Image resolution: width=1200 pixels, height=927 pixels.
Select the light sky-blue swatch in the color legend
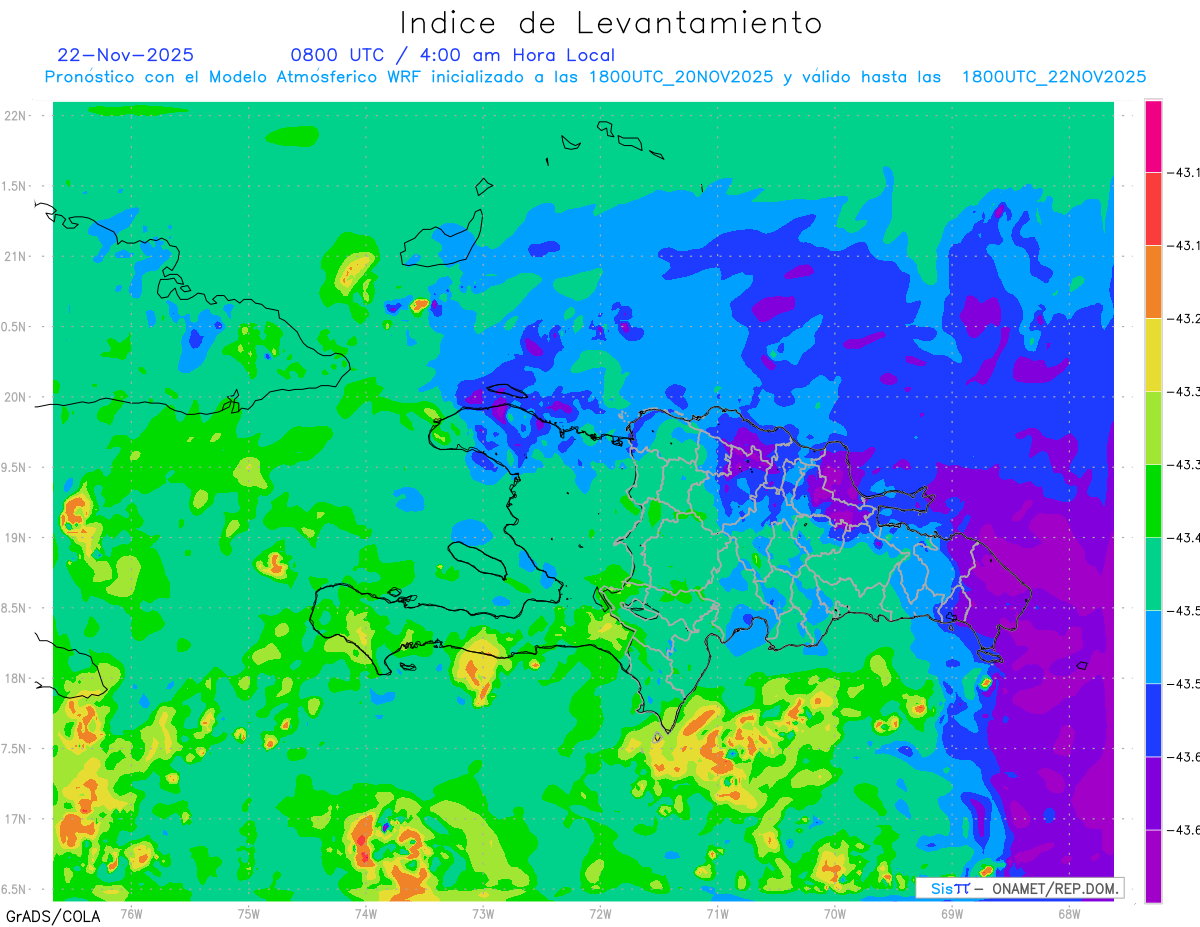(x=1153, y=647)
